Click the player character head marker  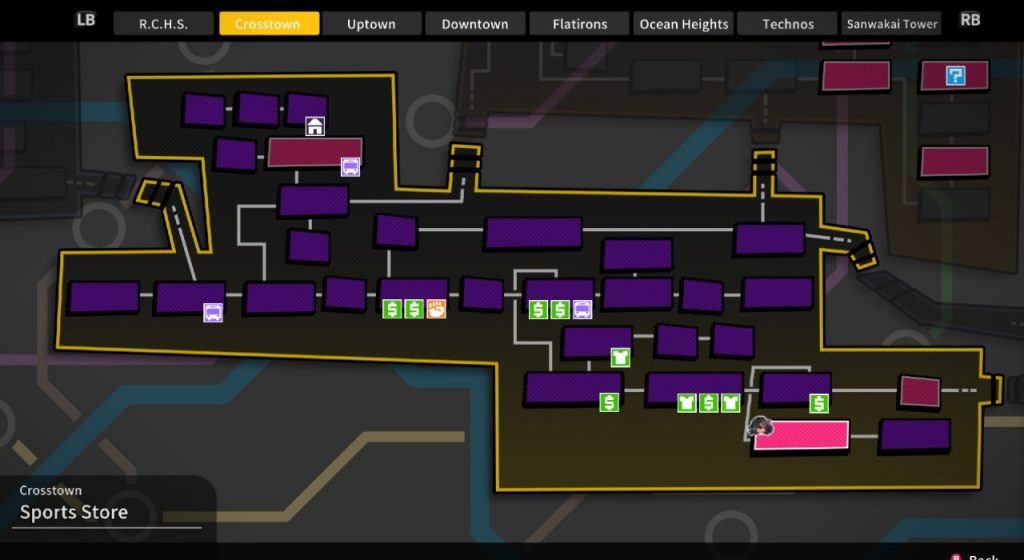click(x=761, y=427)
